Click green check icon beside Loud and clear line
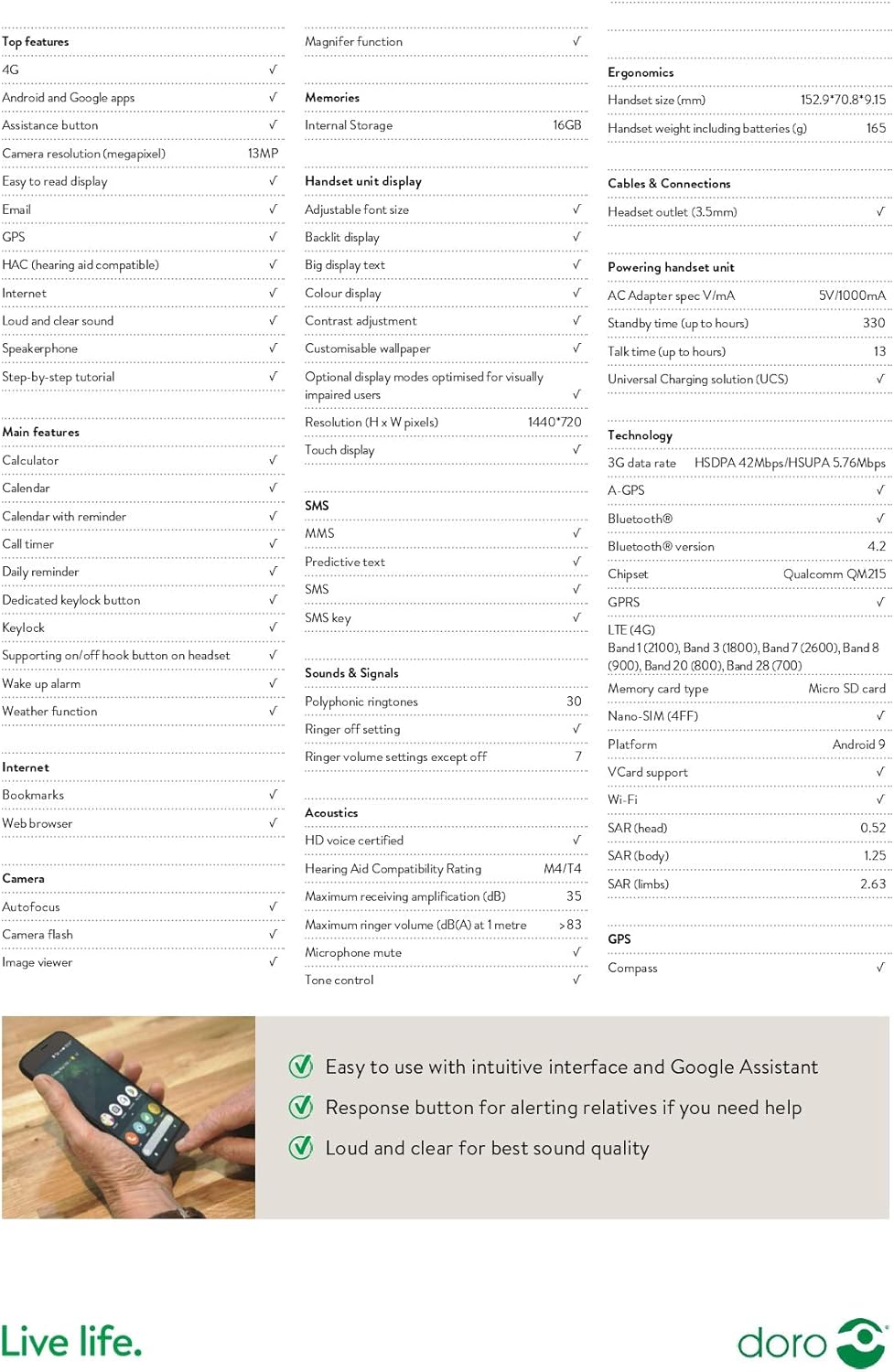 301,1147
